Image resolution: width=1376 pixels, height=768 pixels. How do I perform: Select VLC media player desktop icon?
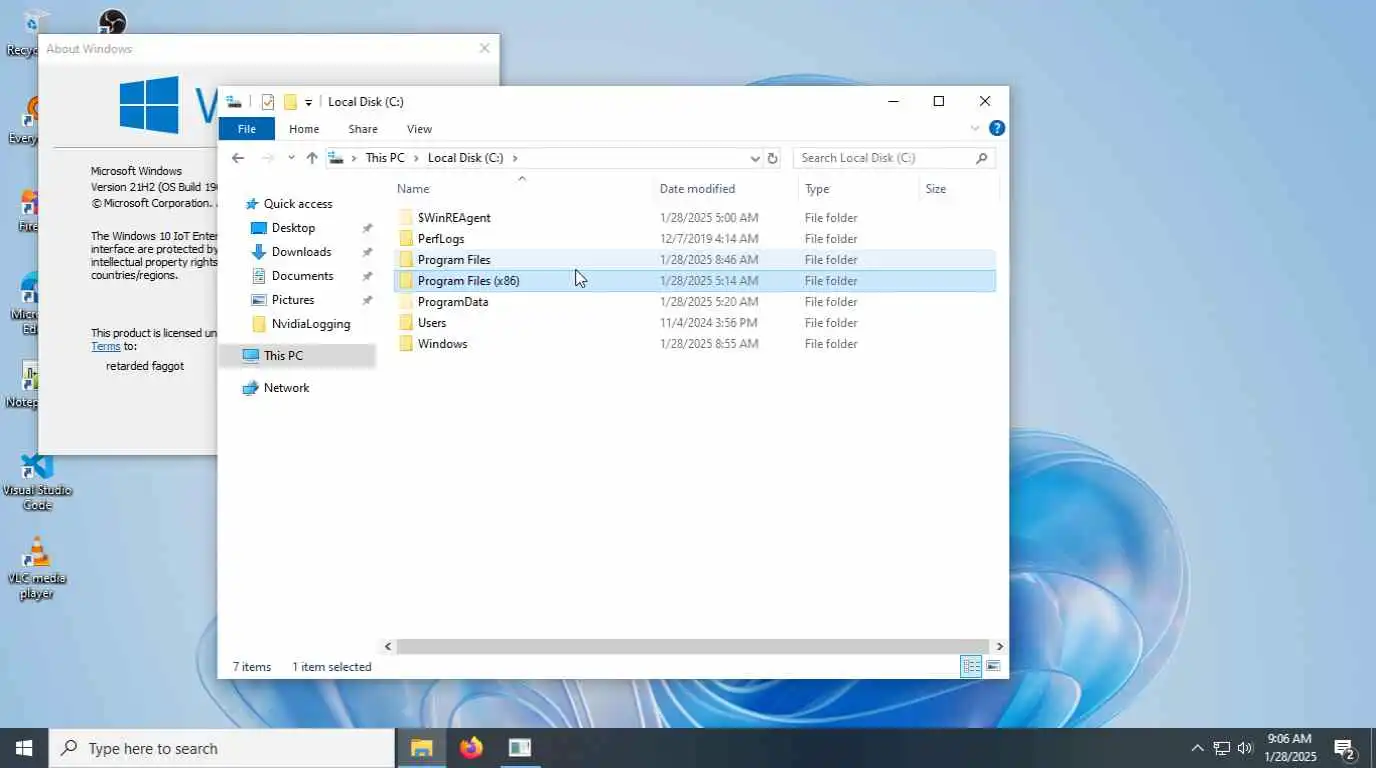click(x=37, y=569)
